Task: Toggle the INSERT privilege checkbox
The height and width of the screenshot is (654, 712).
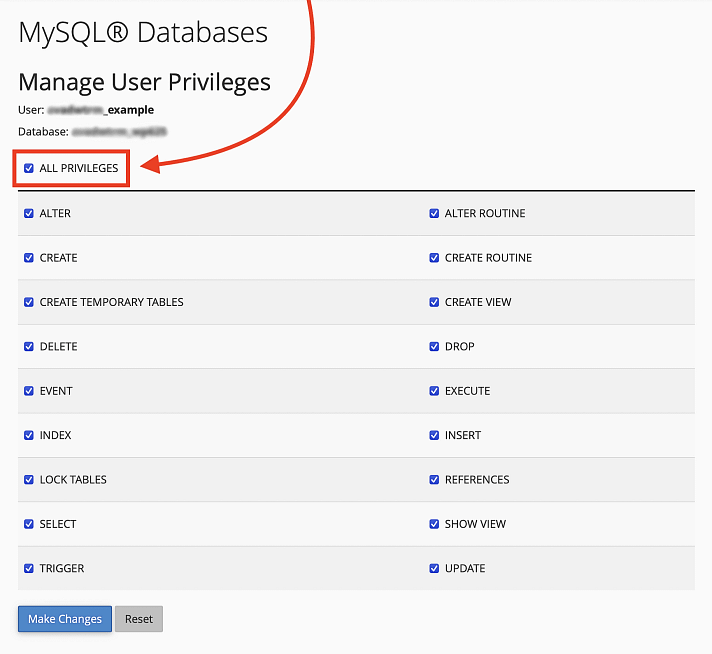Action: [x=434, y=435]
